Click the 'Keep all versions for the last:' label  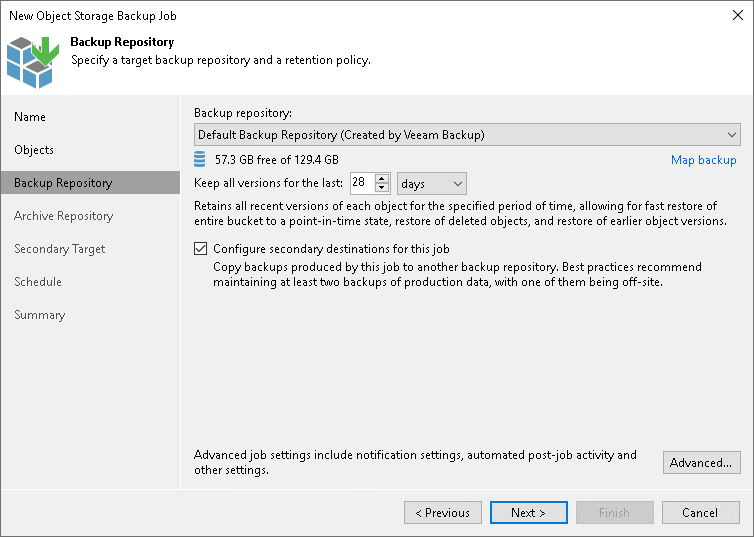click(268, 183)
